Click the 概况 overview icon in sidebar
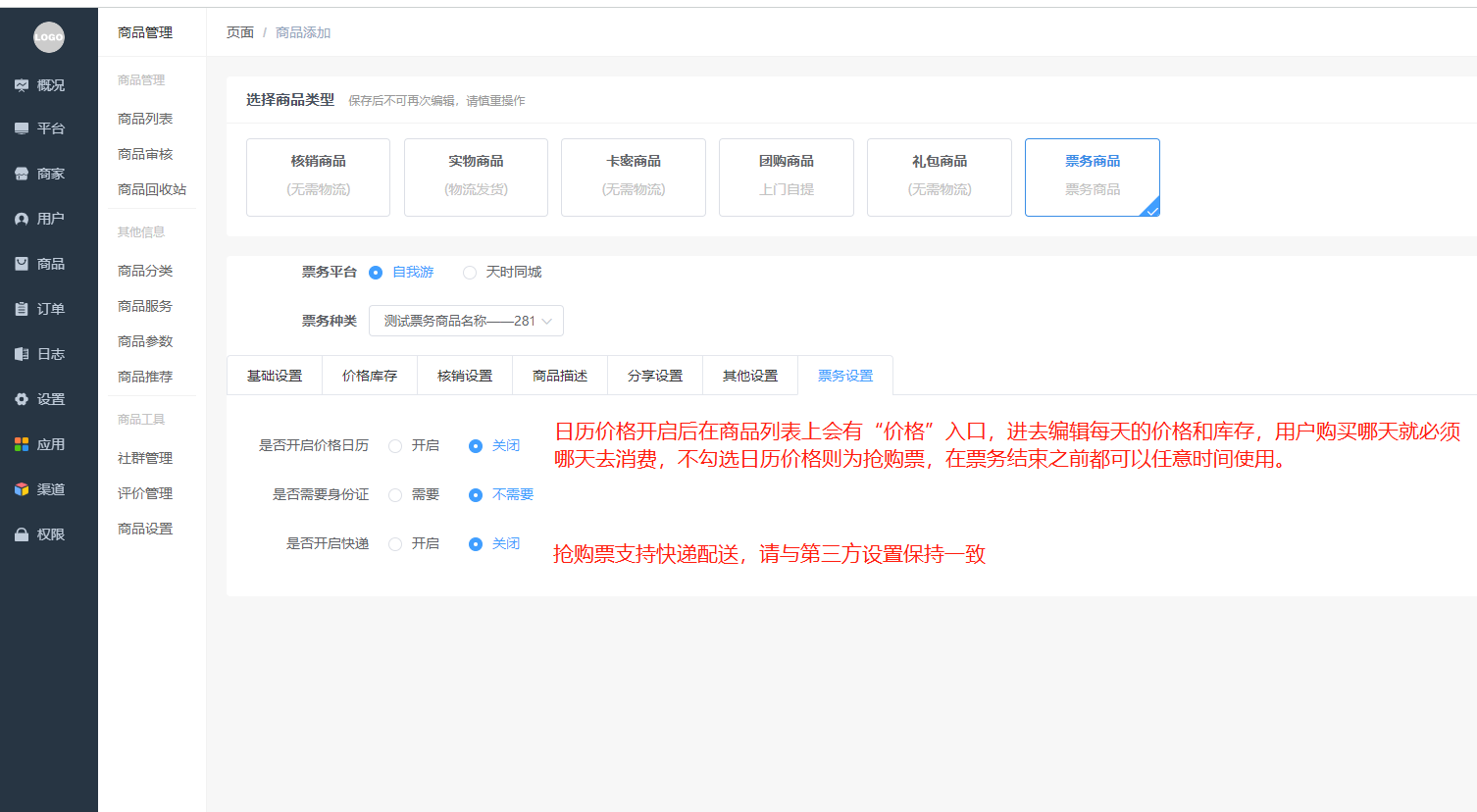The height and width of the screenshot is (812, 1477). click(x=22, y=85)
